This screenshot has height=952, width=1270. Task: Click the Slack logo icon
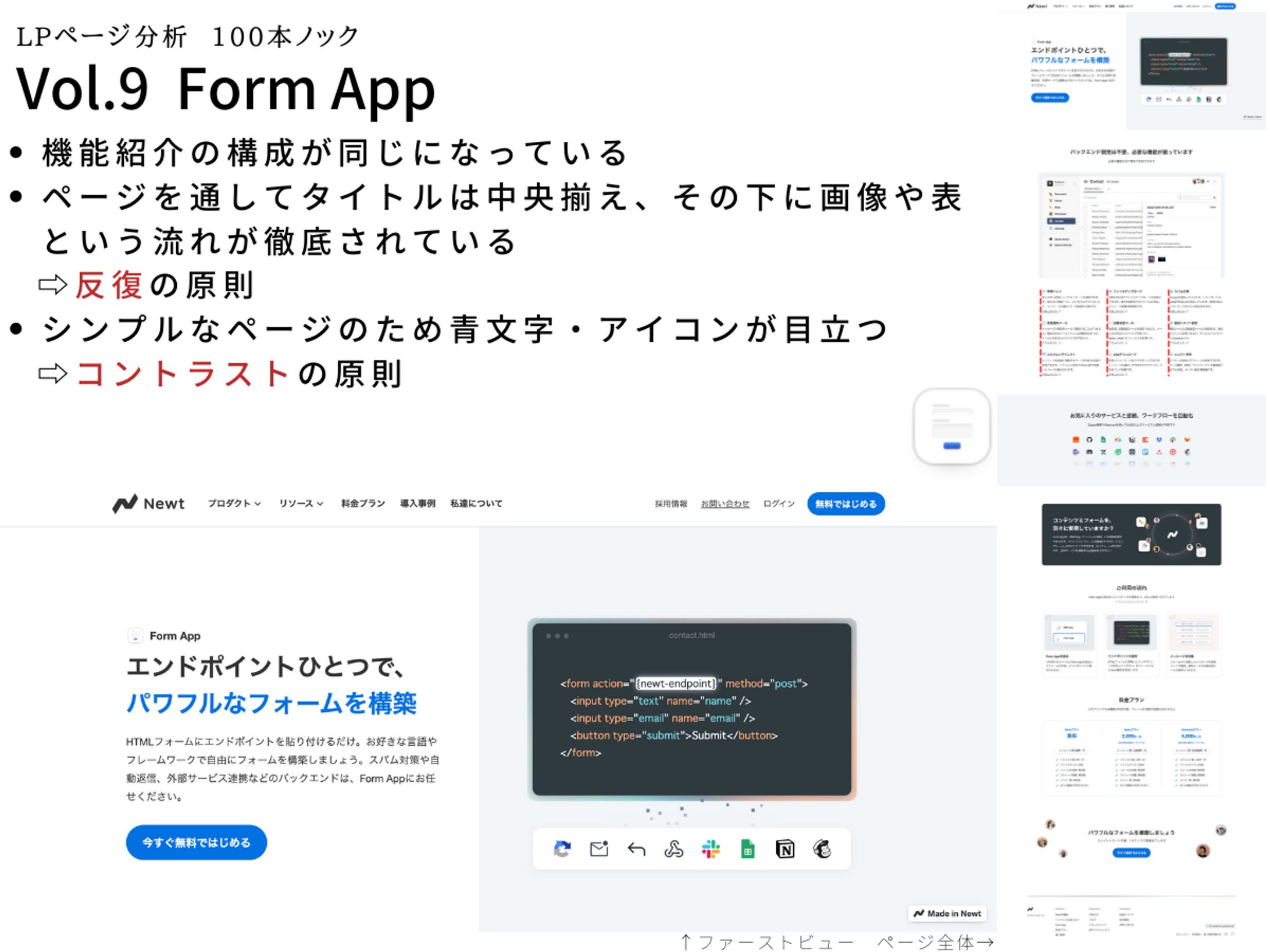(711, 850)
